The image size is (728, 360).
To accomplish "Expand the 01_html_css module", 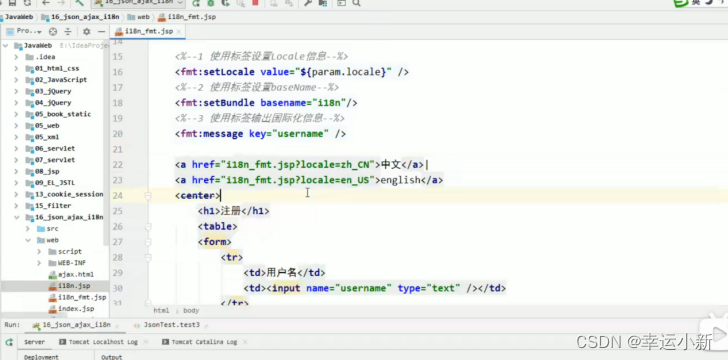I will tap(16, 68).
